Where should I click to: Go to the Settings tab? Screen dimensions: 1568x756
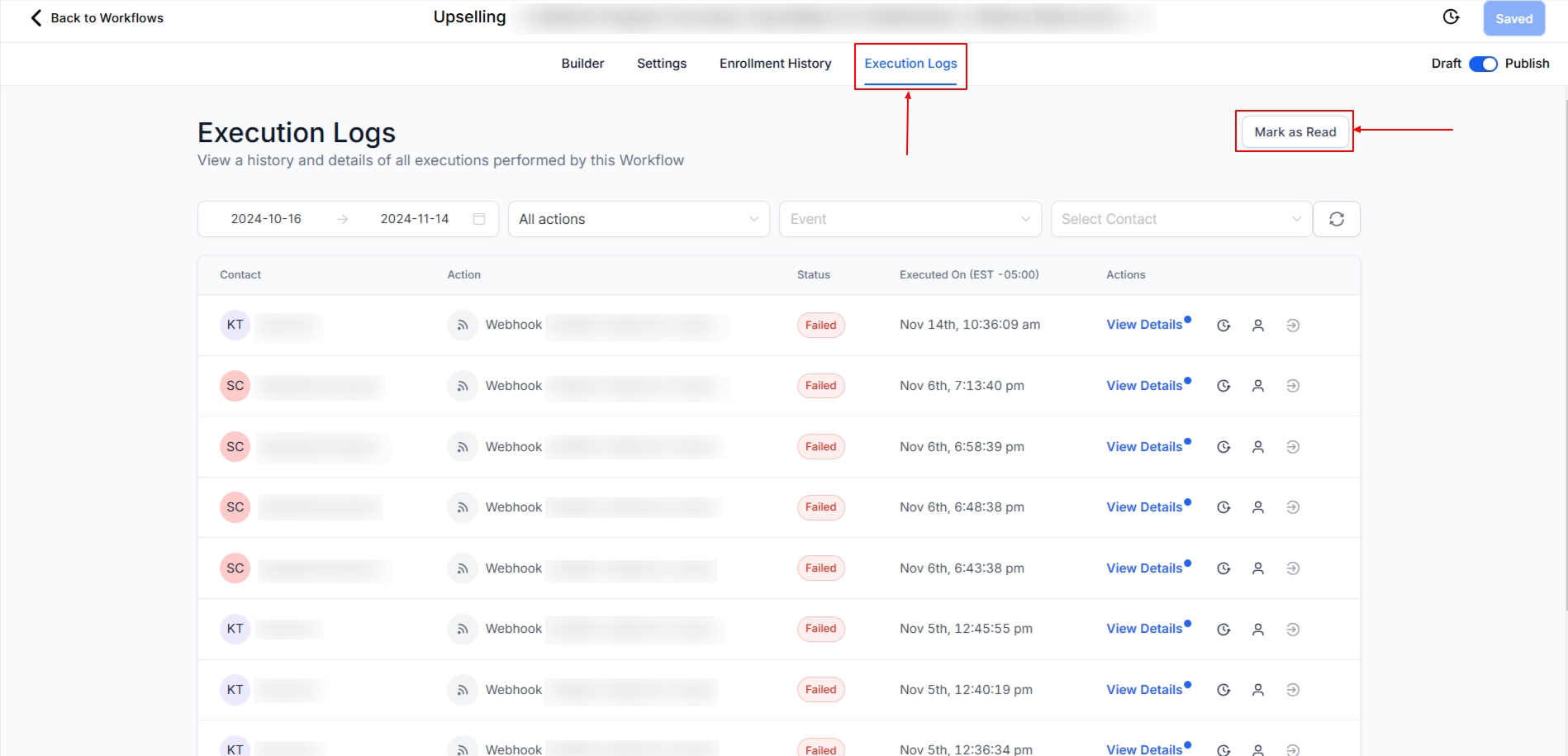pyautogui.click(x=661, y=64)
